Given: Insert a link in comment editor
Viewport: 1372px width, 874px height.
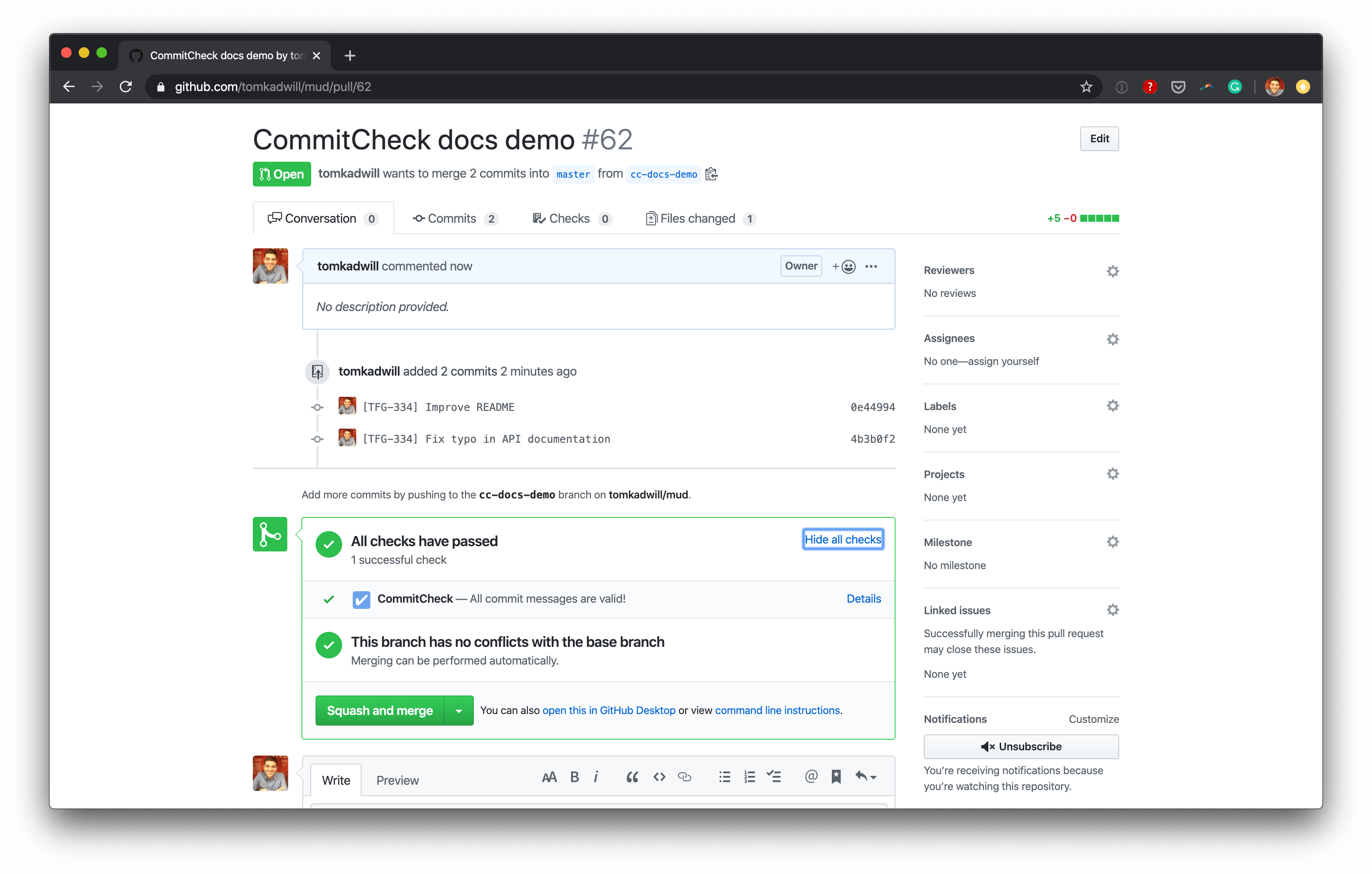Looking at the screenshot, I should [x=684, y=777].
